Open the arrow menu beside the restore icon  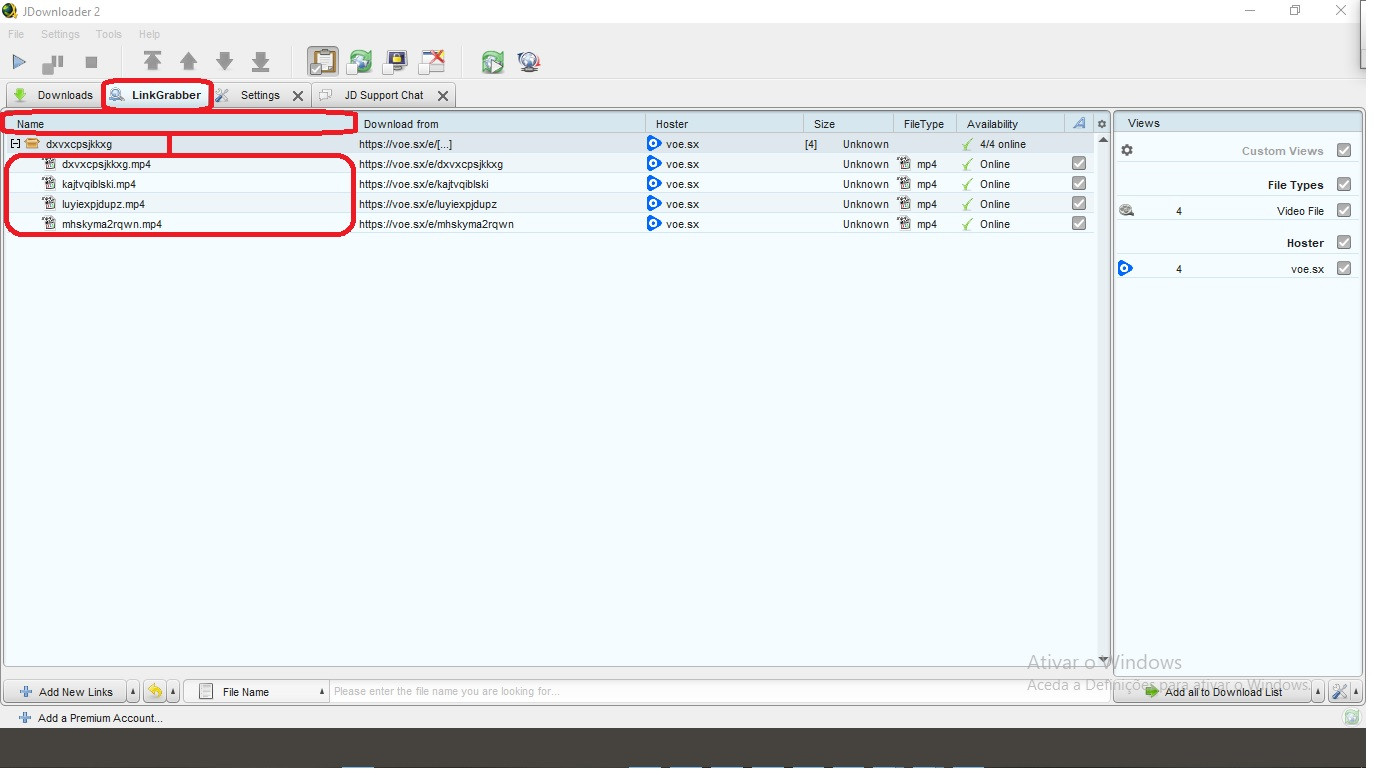tap(173, 691)
